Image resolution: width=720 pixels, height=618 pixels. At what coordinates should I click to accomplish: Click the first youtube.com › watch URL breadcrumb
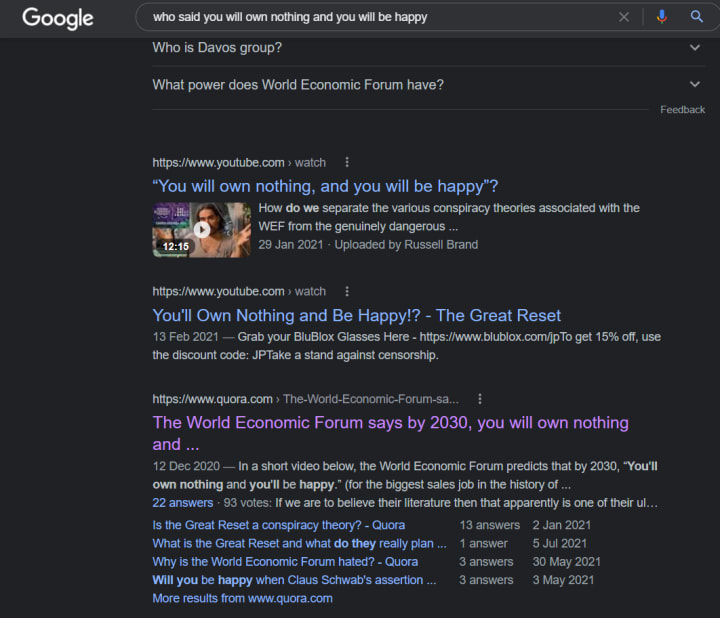[x=239, y=163]
